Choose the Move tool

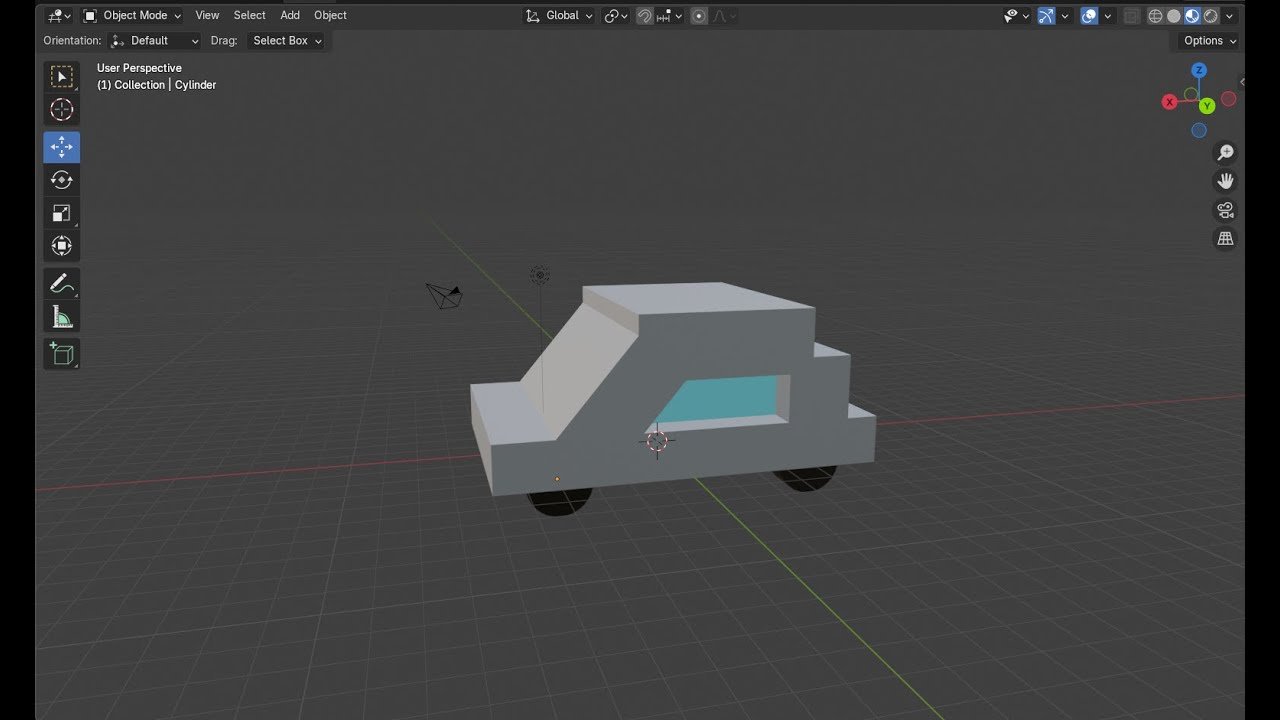(x=61, y=147)
